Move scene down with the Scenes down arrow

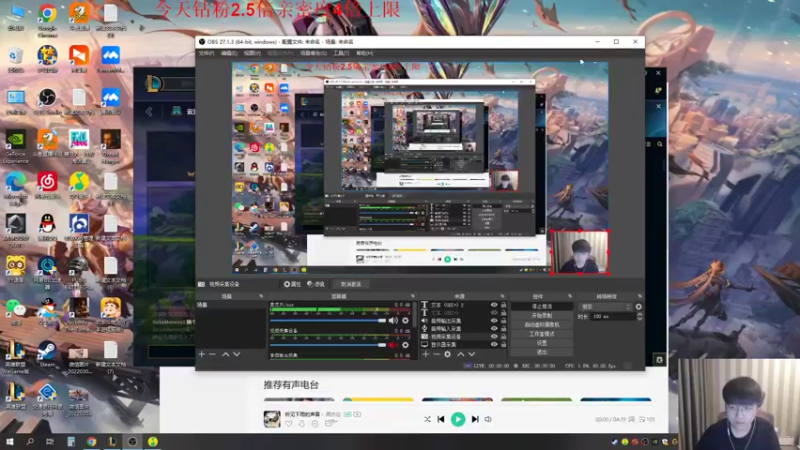coord(236,354)
